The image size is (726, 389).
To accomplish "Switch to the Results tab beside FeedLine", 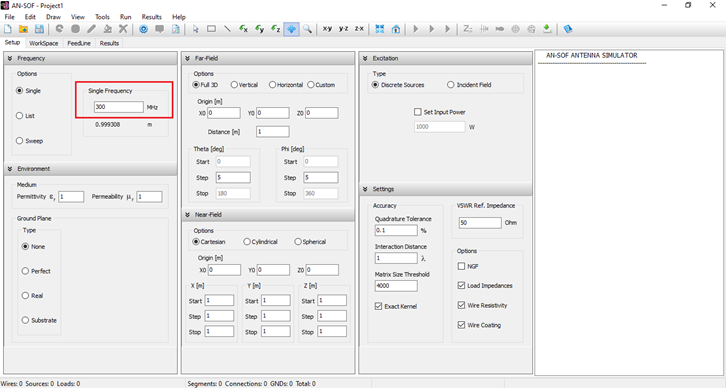I will 109,43.
